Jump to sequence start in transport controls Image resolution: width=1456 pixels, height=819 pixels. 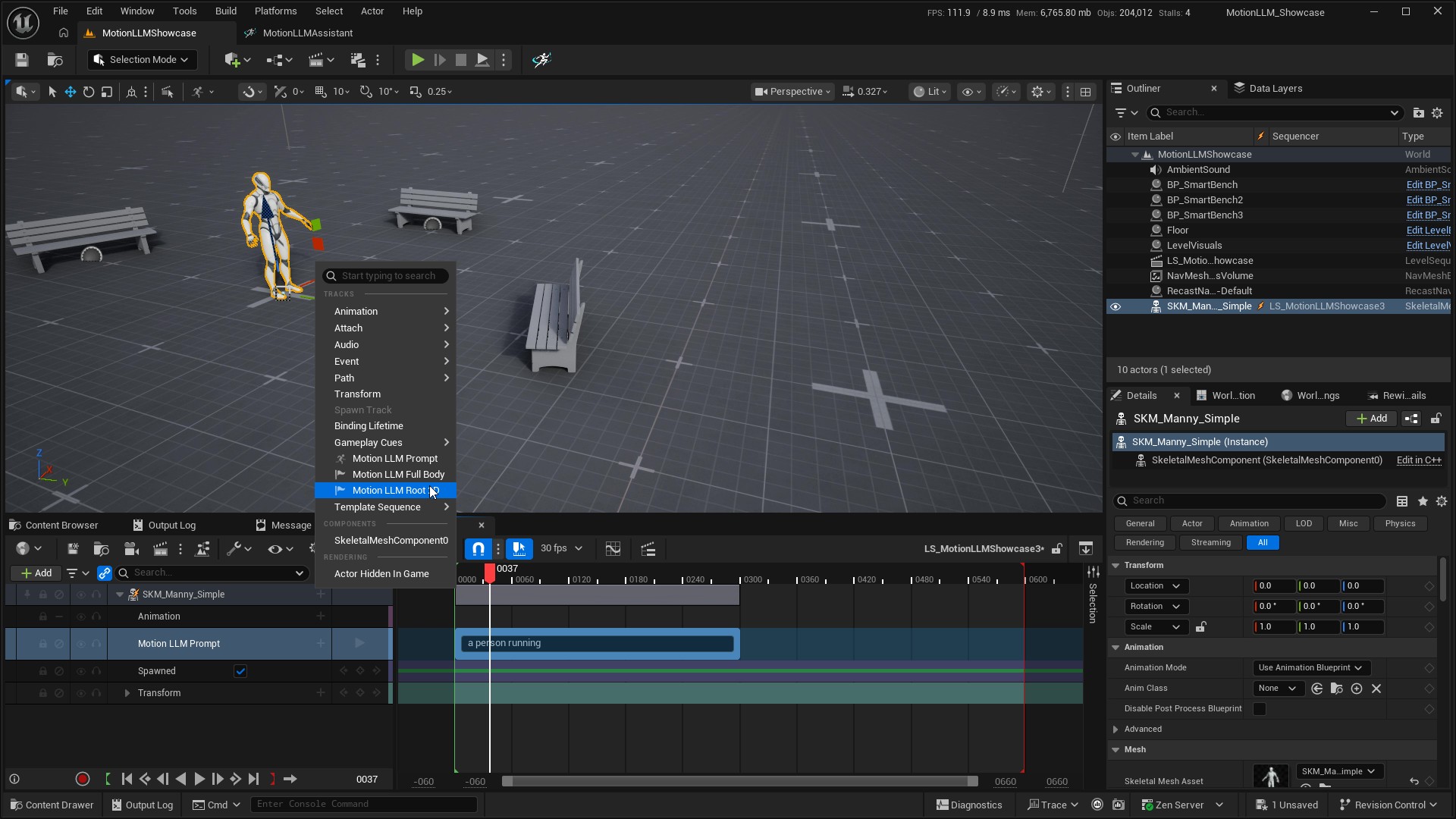tap(127, 780)
